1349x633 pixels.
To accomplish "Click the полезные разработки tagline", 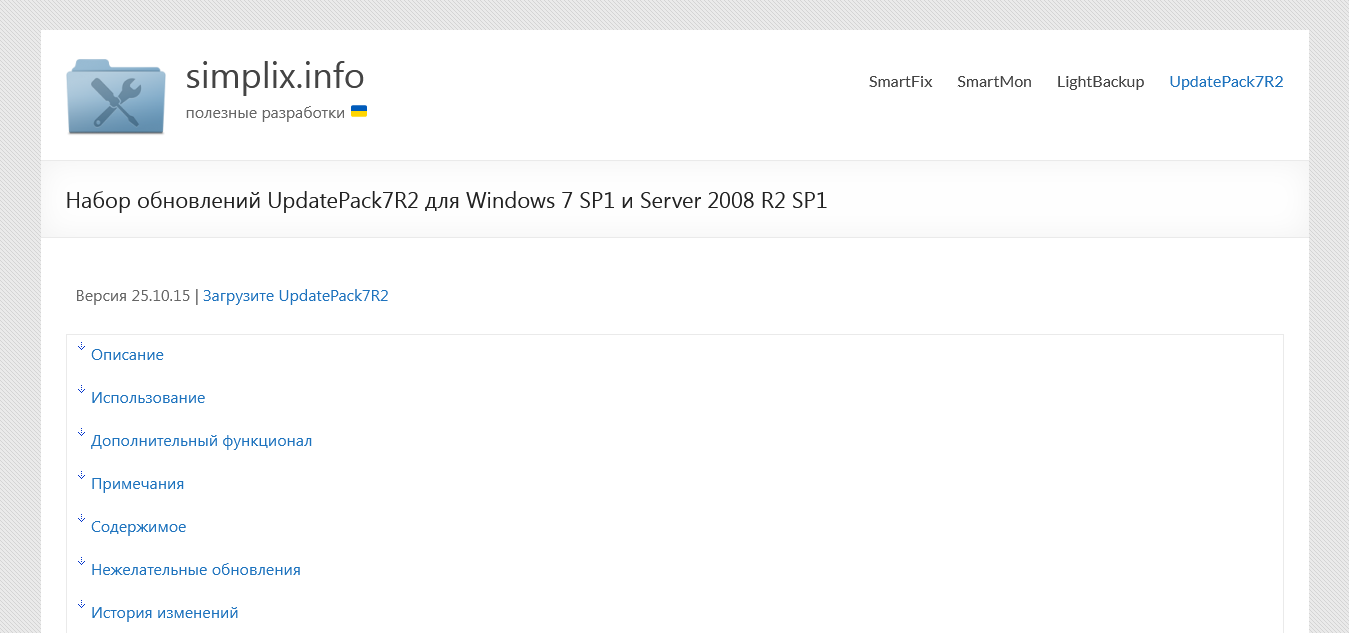I will tap(265, 113).
